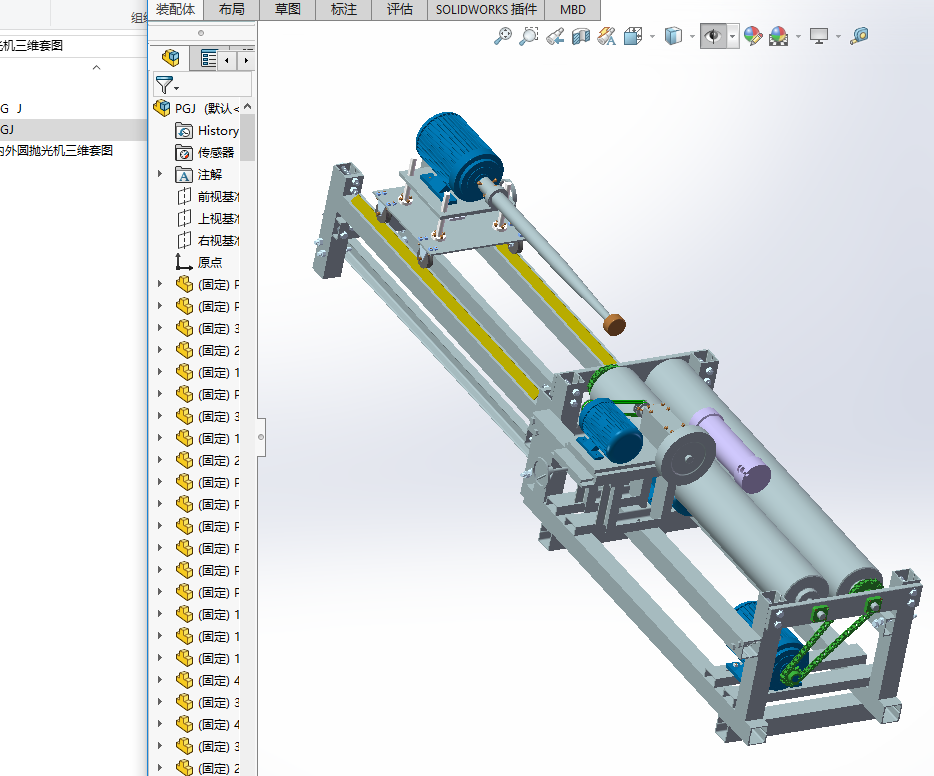Open the Dynamic Annotation Views icon
934x776 pixels.
click(x=607, y=36)
